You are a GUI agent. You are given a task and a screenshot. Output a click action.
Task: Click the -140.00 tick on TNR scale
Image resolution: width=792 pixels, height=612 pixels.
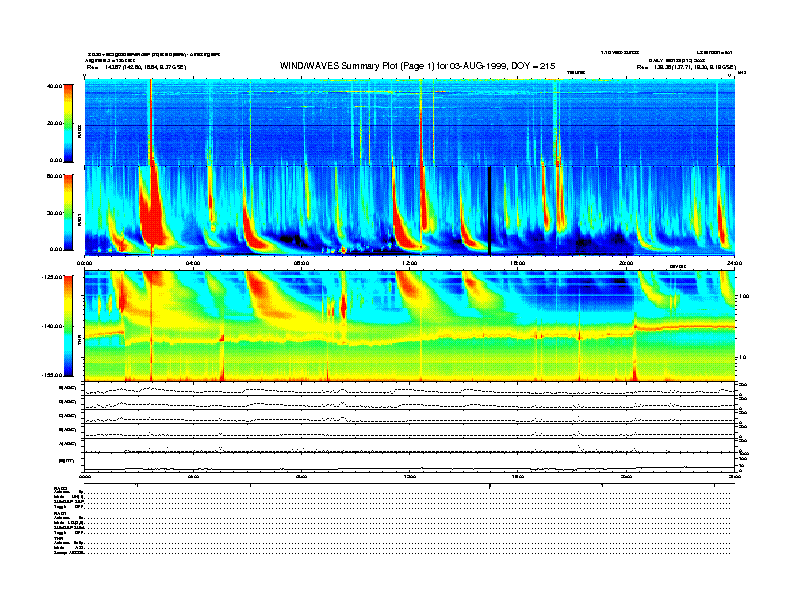tap(52, 326)
